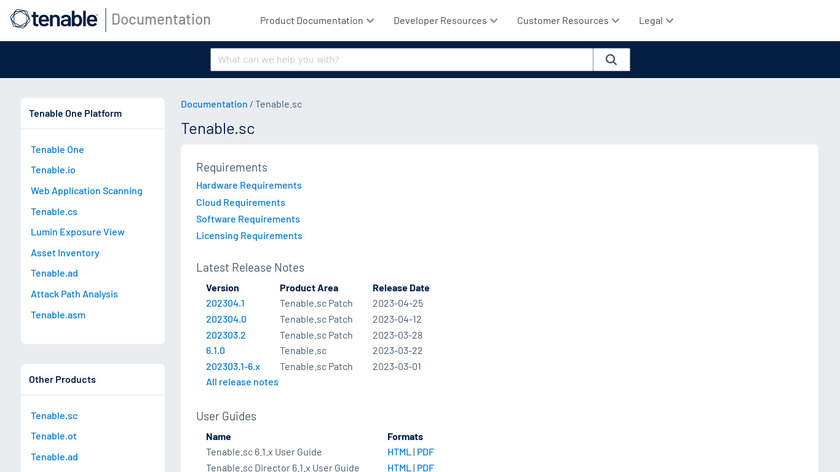Open Lumin Exposure View link
This screenshot has width=840, height=472.
coord(78,232)
